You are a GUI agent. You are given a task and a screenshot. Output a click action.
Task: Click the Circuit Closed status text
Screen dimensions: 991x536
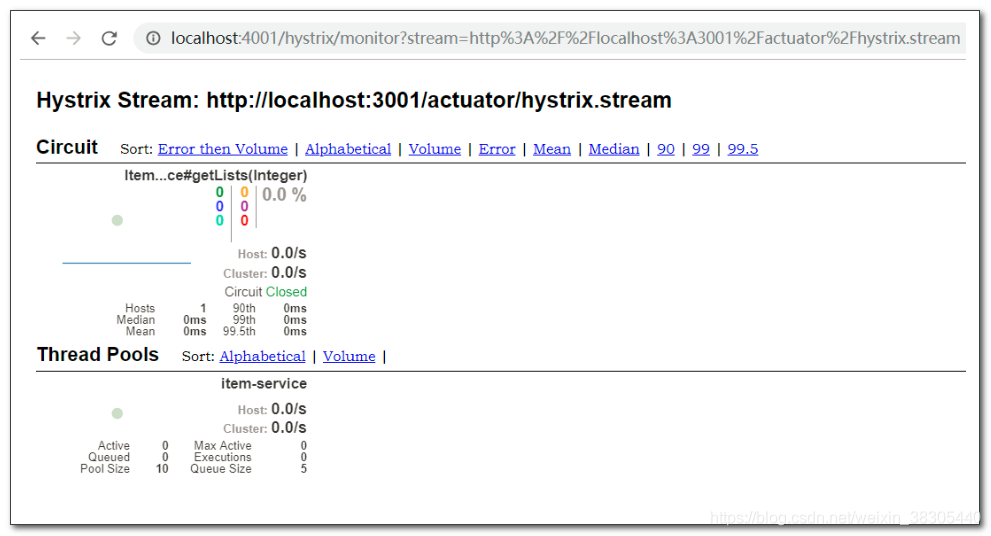[x=265, y=292]
